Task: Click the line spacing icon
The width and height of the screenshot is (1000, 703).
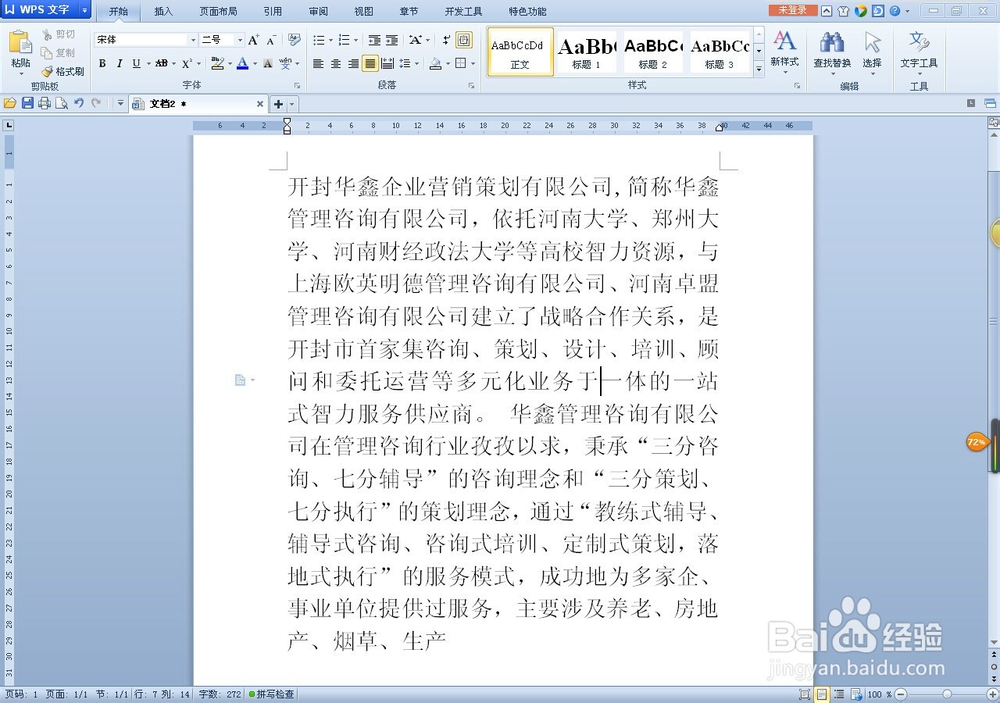Action: tap(404, 63)
